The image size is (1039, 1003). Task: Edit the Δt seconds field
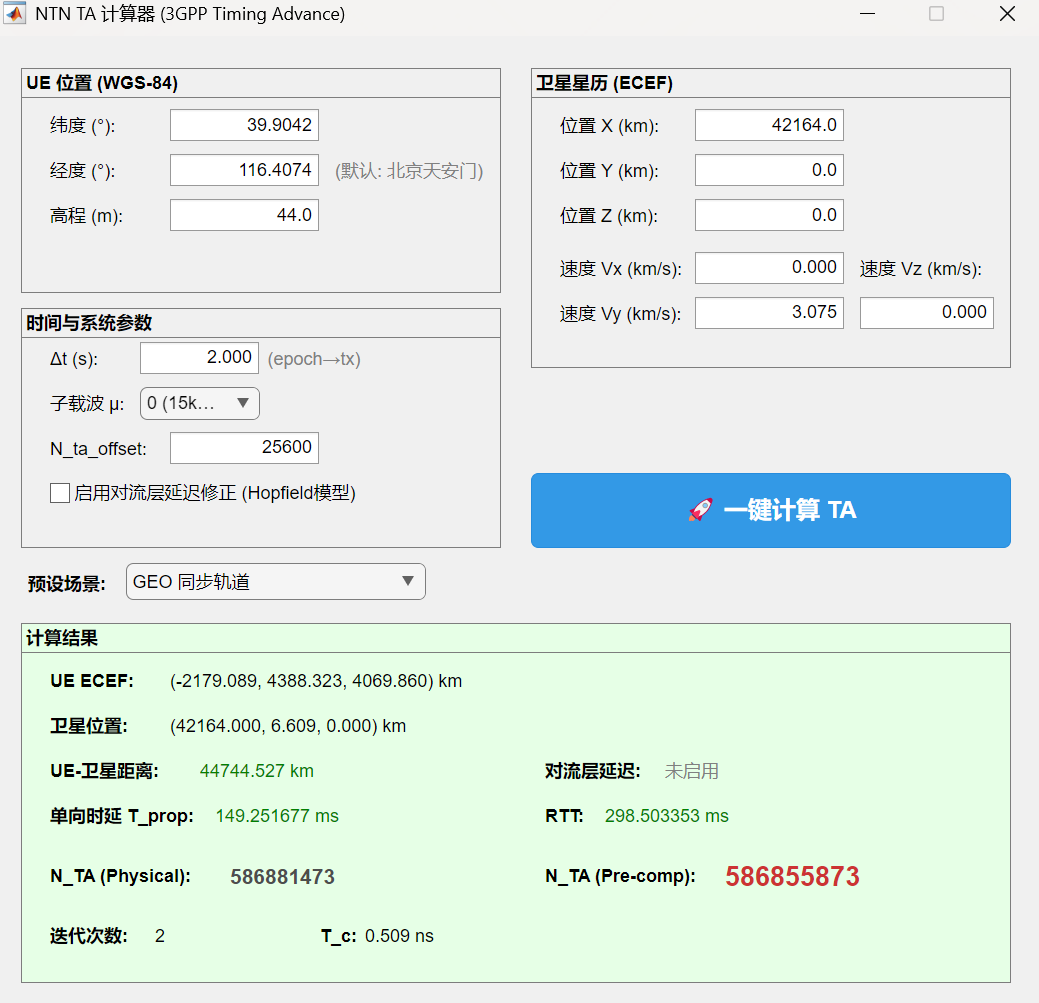tap(199, 357)
